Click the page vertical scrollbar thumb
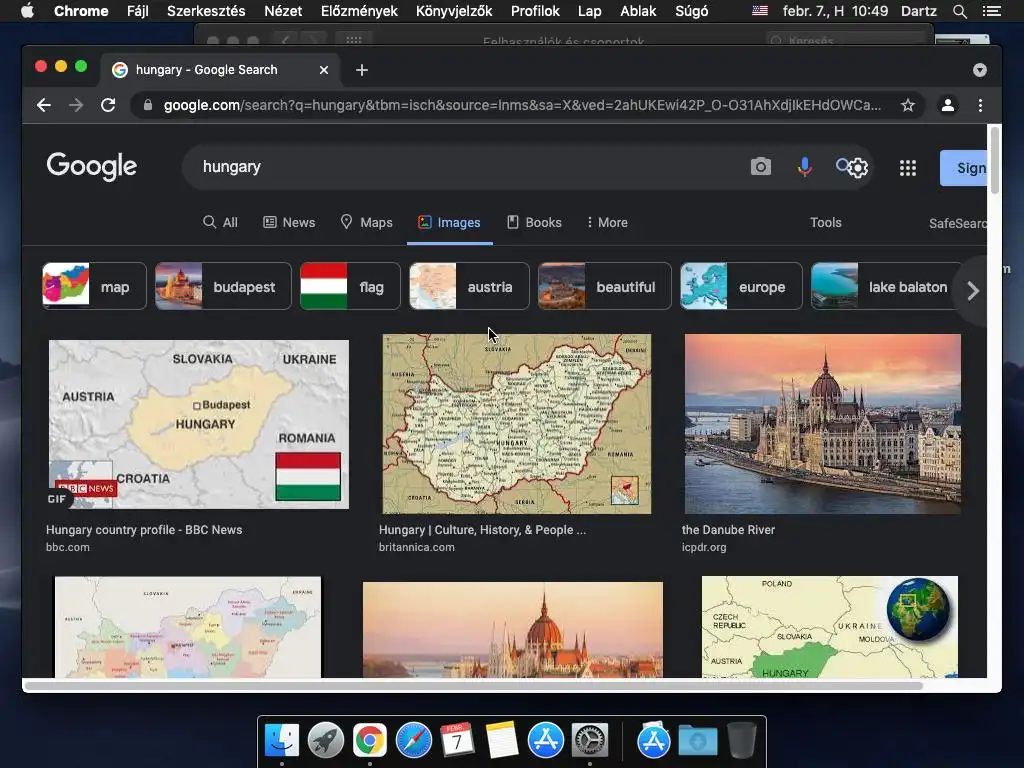1024x768 pixels. click(995, 161)
